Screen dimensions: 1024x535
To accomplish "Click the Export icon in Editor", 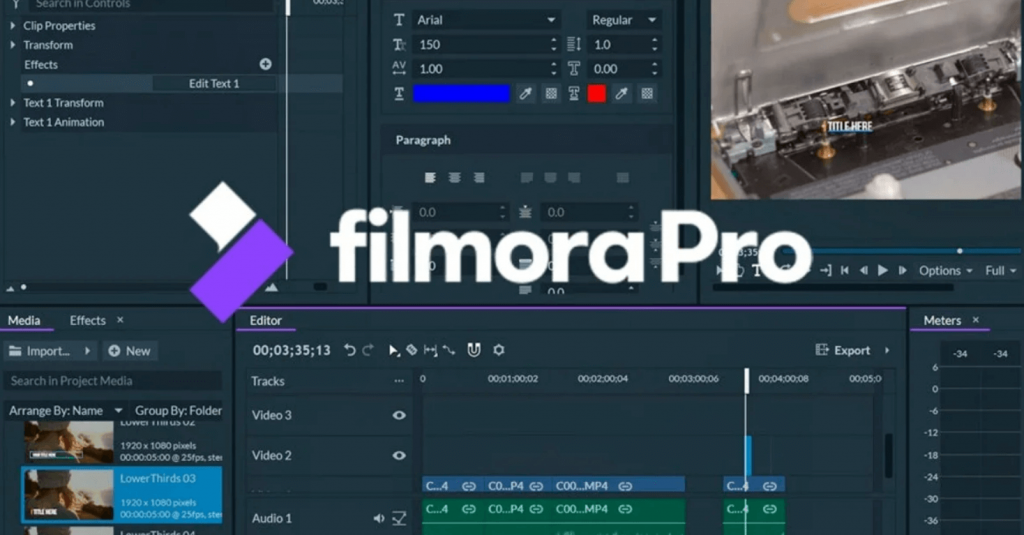I will pos(822,350).
